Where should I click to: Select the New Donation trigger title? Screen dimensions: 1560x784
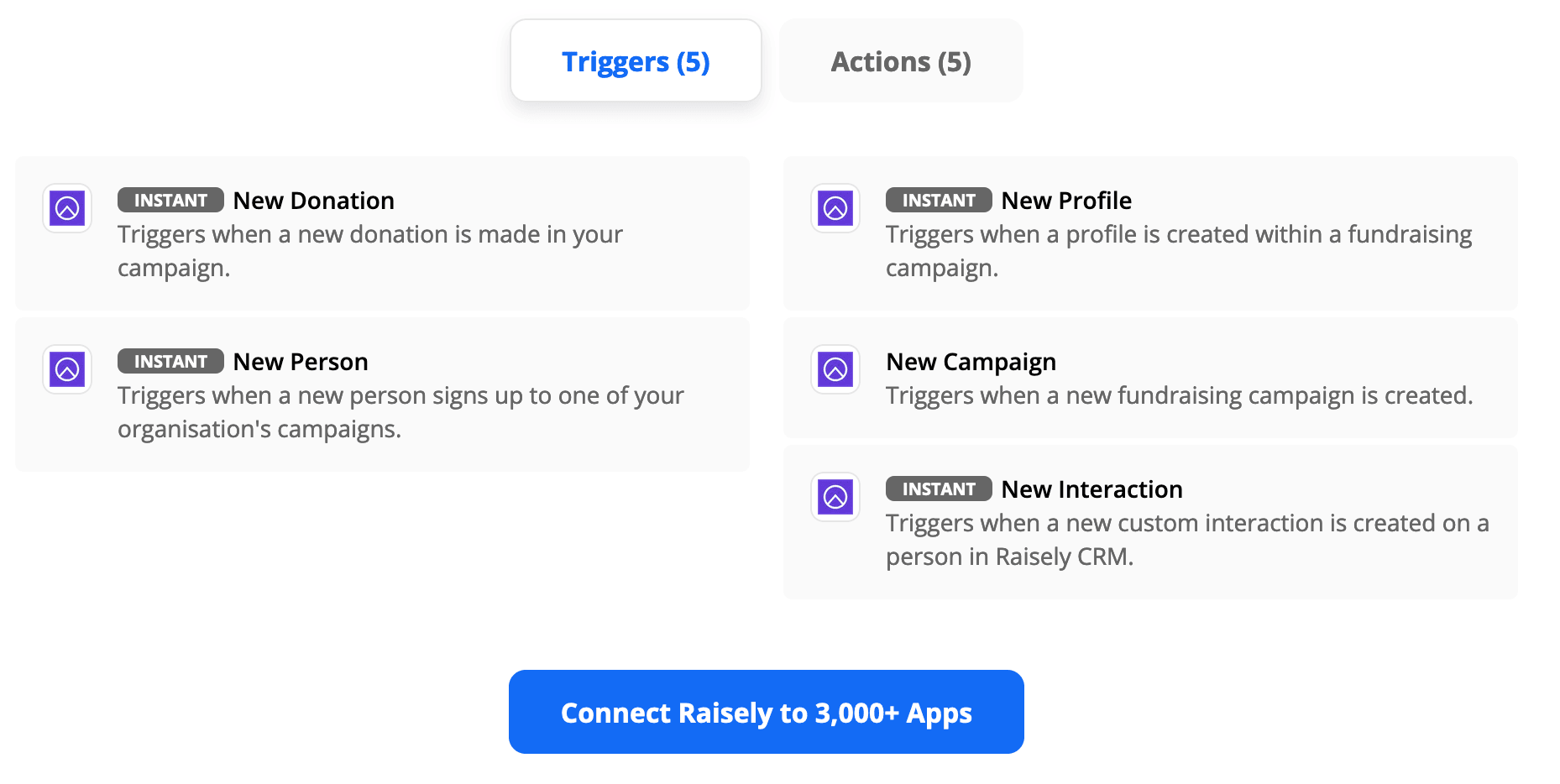coord(314,201)
